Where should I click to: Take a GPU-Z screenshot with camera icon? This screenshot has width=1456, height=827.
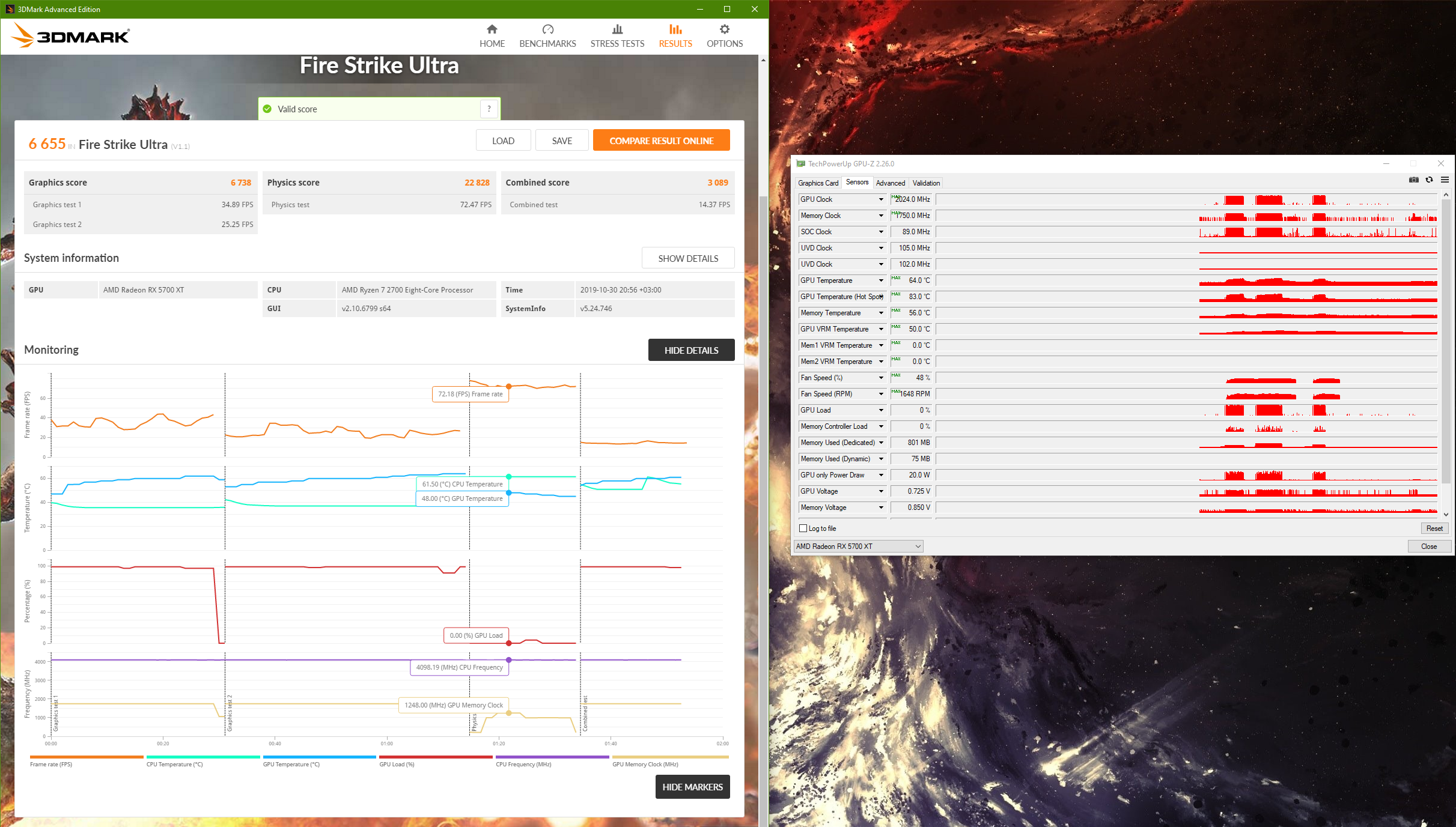tap(1413, 180)
